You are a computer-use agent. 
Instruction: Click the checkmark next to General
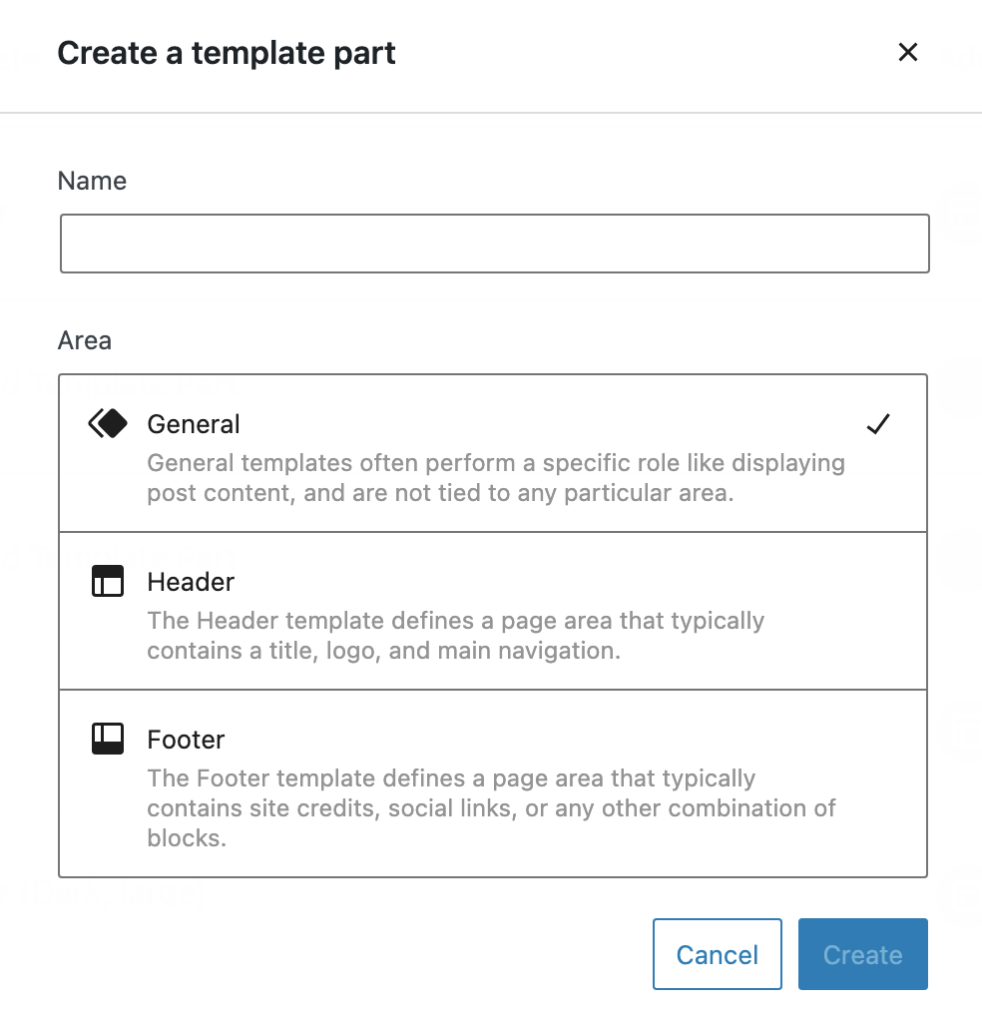(878, 423)
